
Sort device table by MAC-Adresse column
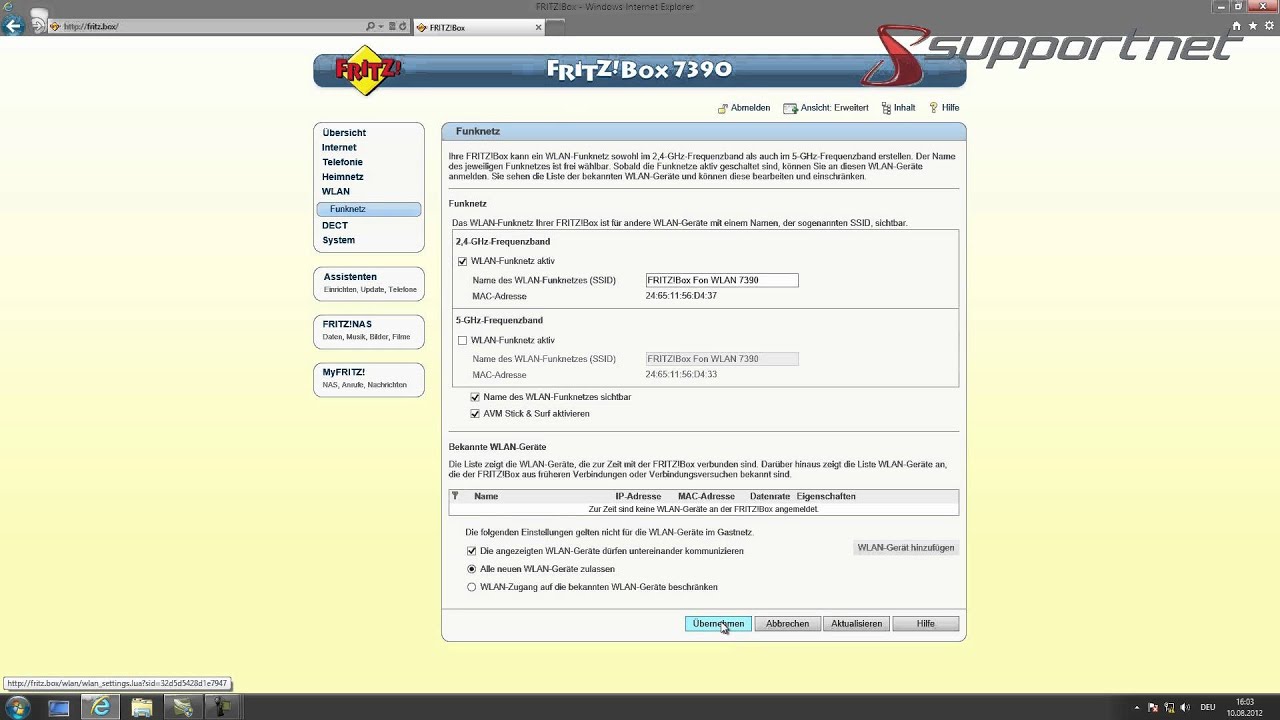click(x=706, y=496)
